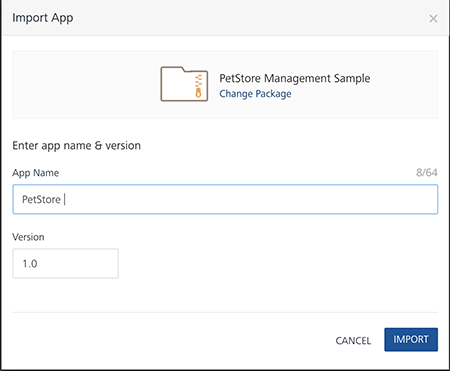This screenshot has width=450, height=371.
Task: Select the PetStore Management Sample package name
Action: (x=295, y=78)
